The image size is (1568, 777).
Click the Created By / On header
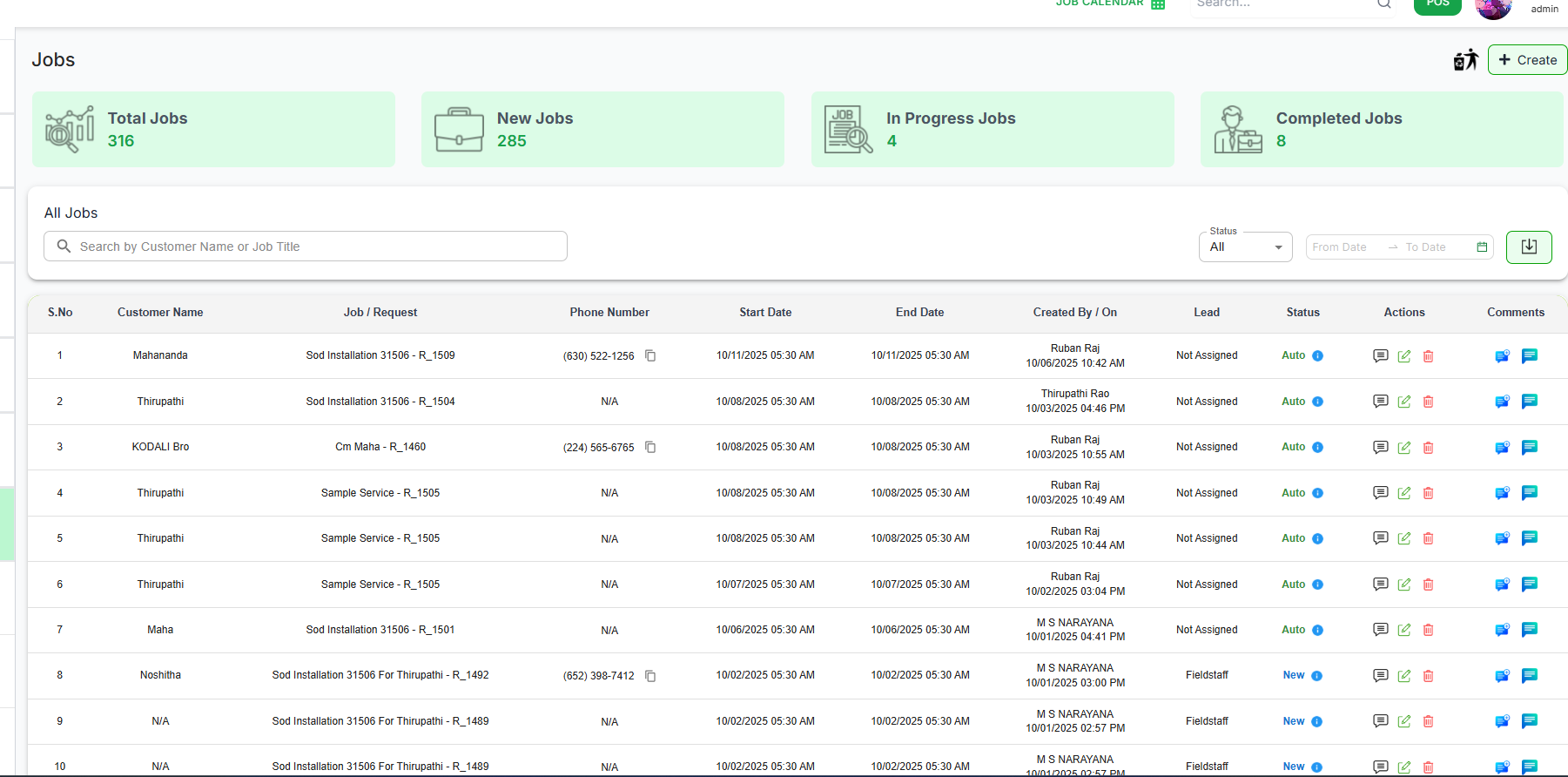click(x=1074, y=313)
